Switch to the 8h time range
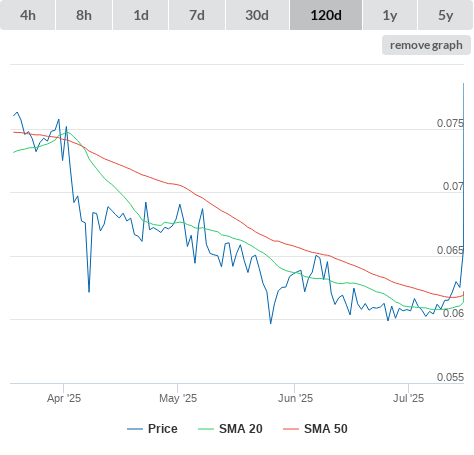474x455 pixels. coord(84,15)
